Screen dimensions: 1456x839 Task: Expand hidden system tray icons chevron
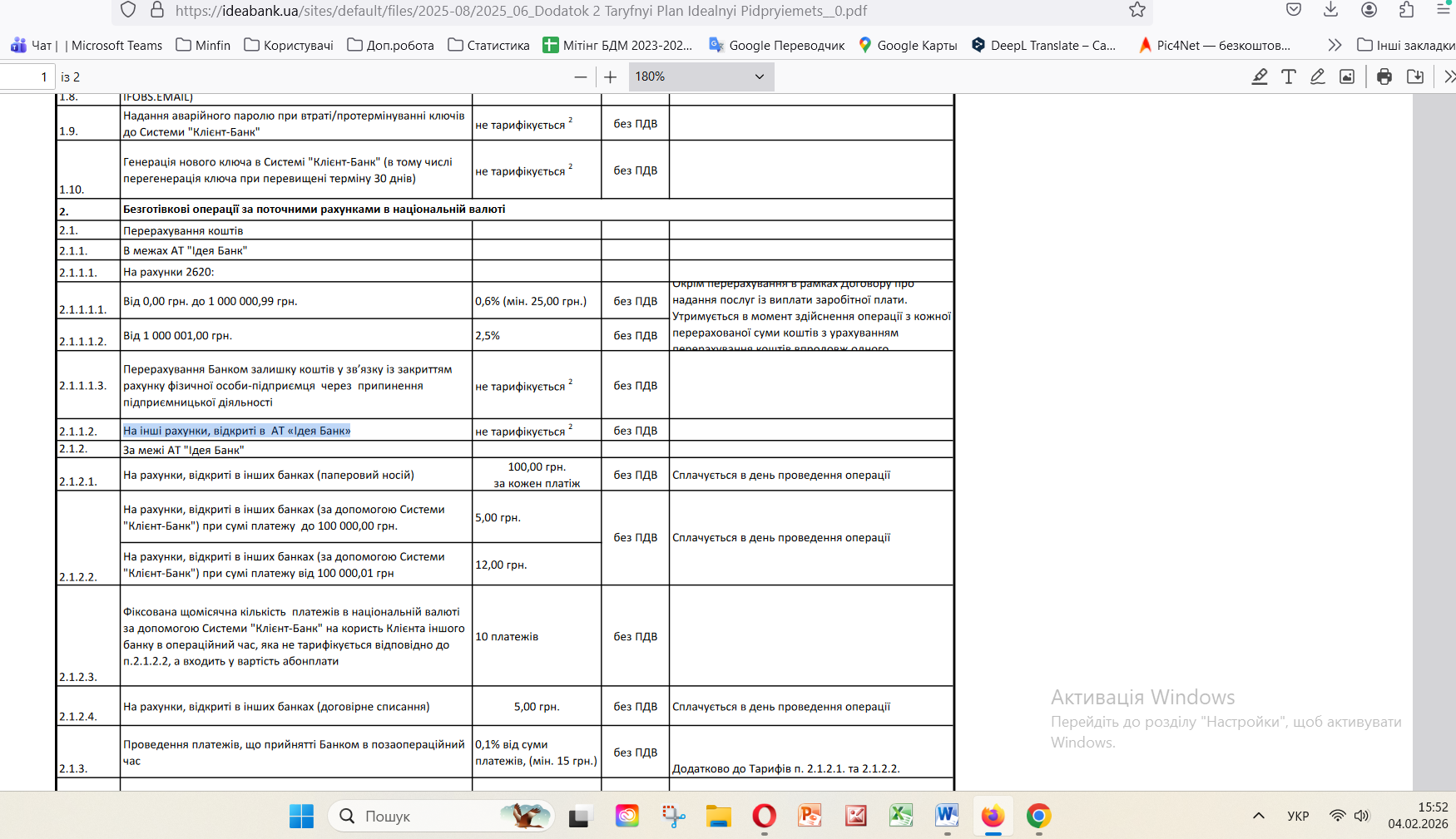tap(1259, 816)
